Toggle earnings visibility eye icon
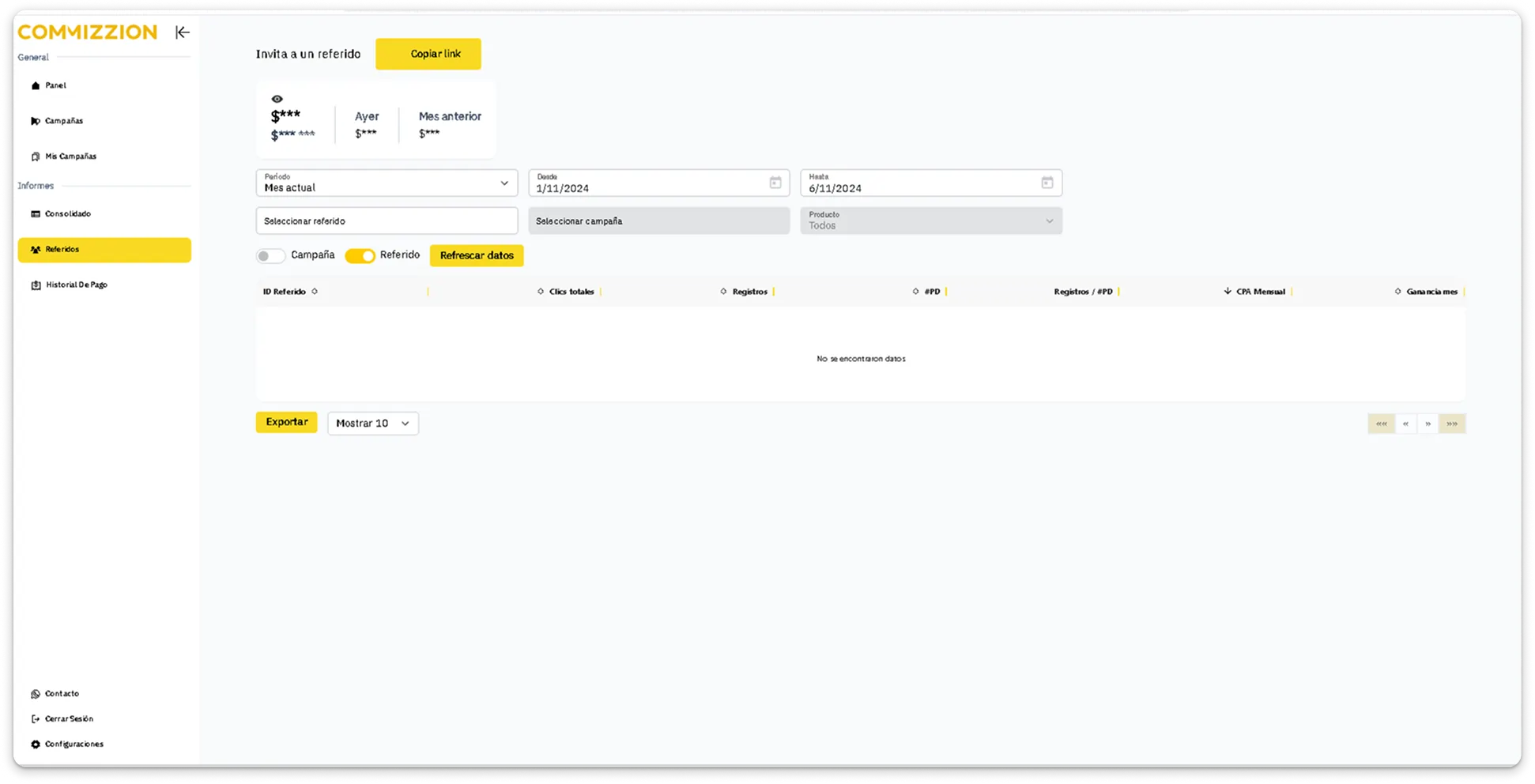 point(277,100)
